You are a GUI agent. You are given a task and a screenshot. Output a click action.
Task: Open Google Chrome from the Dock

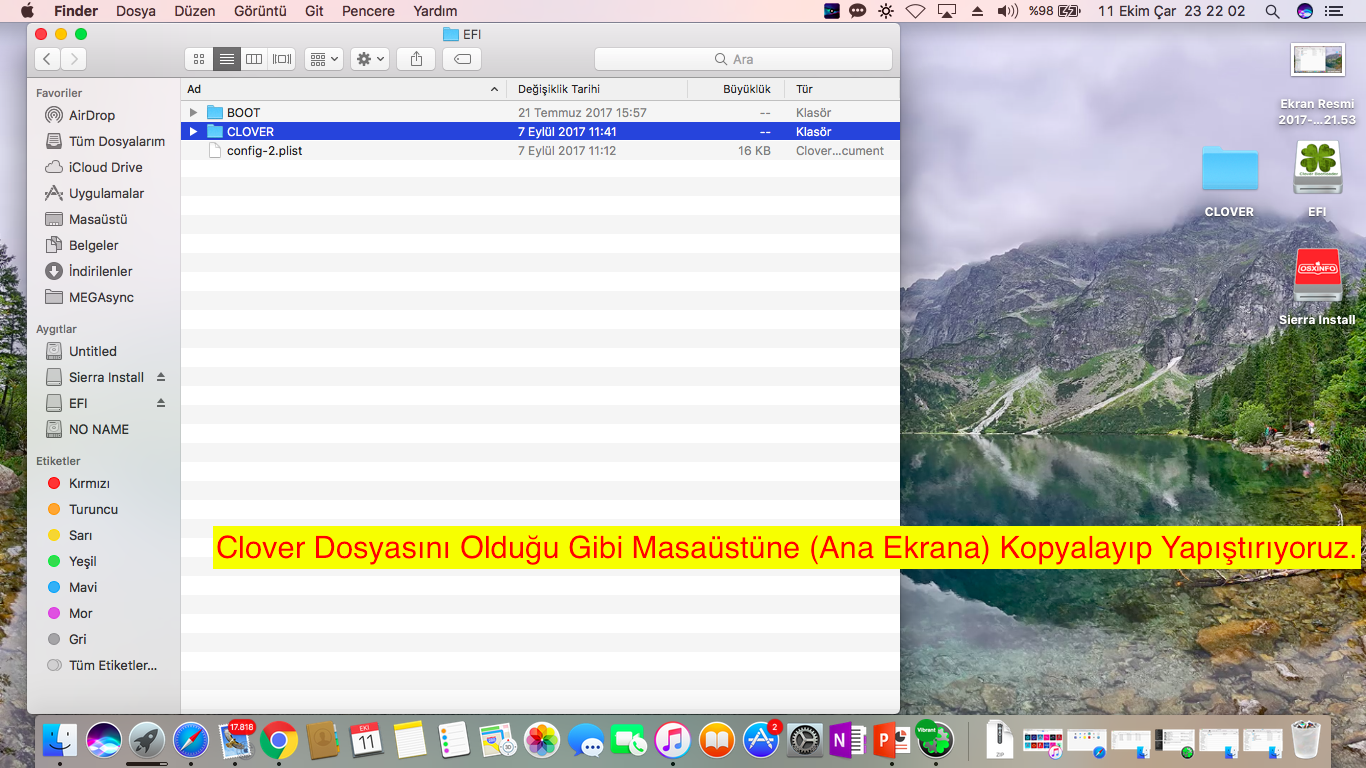tap(279, 740)
